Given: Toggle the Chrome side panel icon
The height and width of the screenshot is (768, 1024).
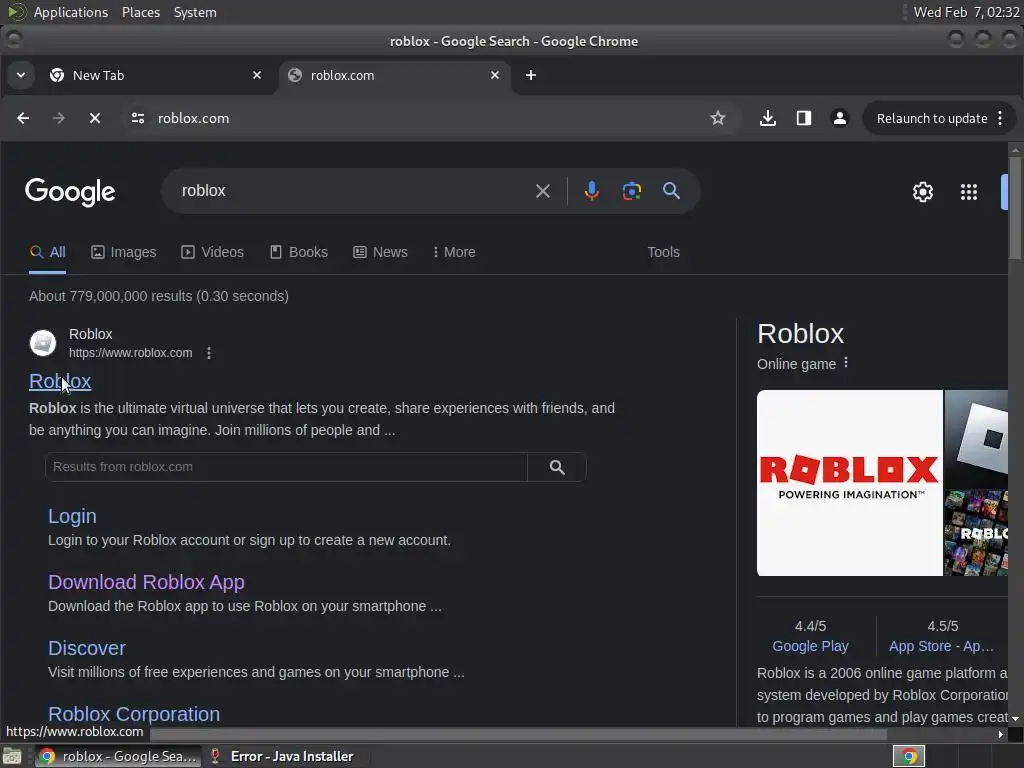Looking at the screenshot, I should [x=804, y=118].
